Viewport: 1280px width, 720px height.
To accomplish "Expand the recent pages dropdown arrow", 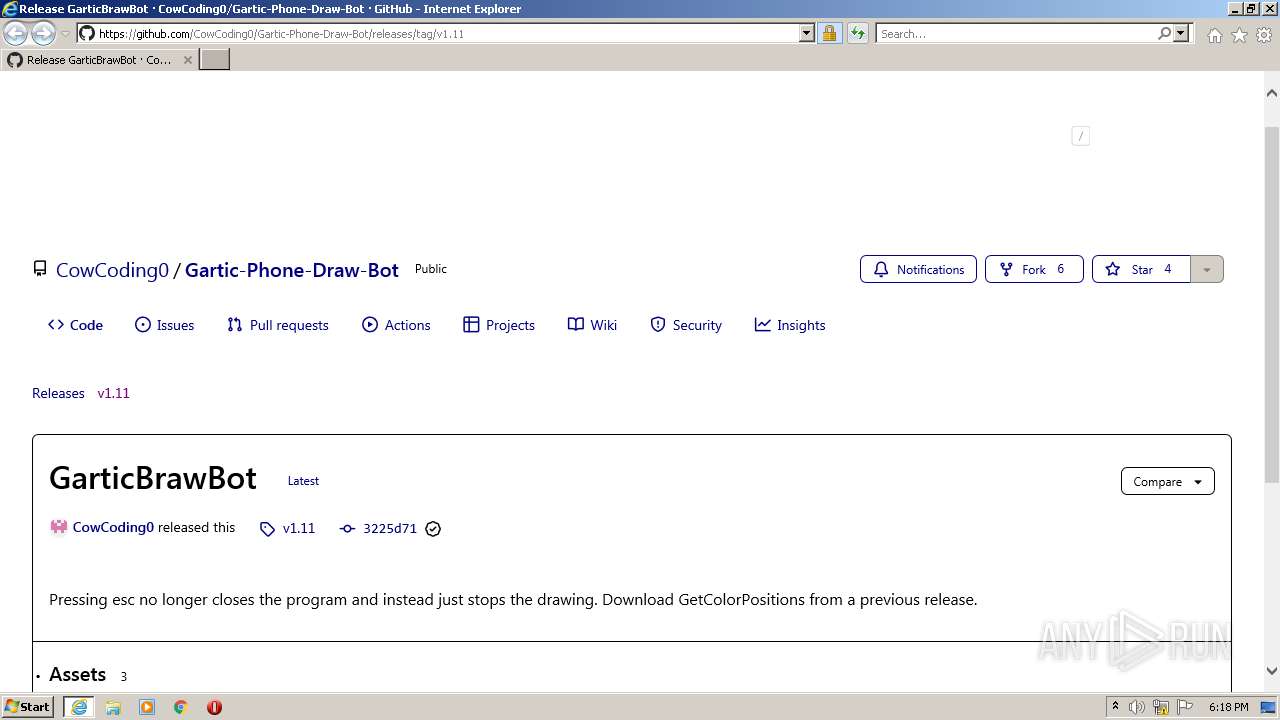I will pos(65,34).
